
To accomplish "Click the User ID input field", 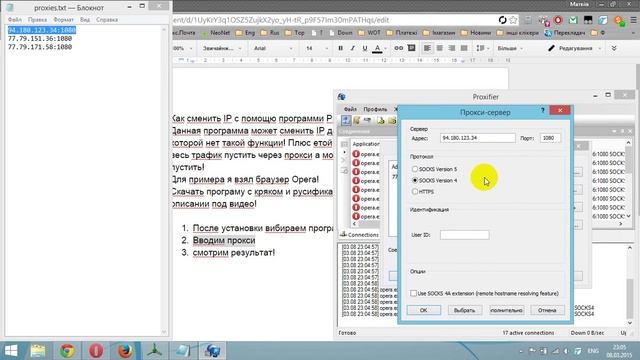I will pyautogui.click(x=464, y=235).
